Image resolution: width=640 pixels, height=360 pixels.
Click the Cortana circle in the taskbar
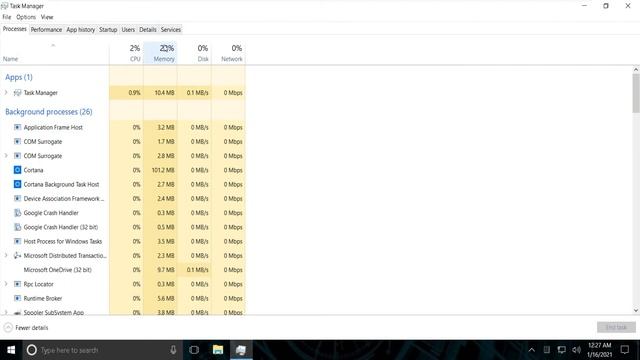tap(31, 350)
